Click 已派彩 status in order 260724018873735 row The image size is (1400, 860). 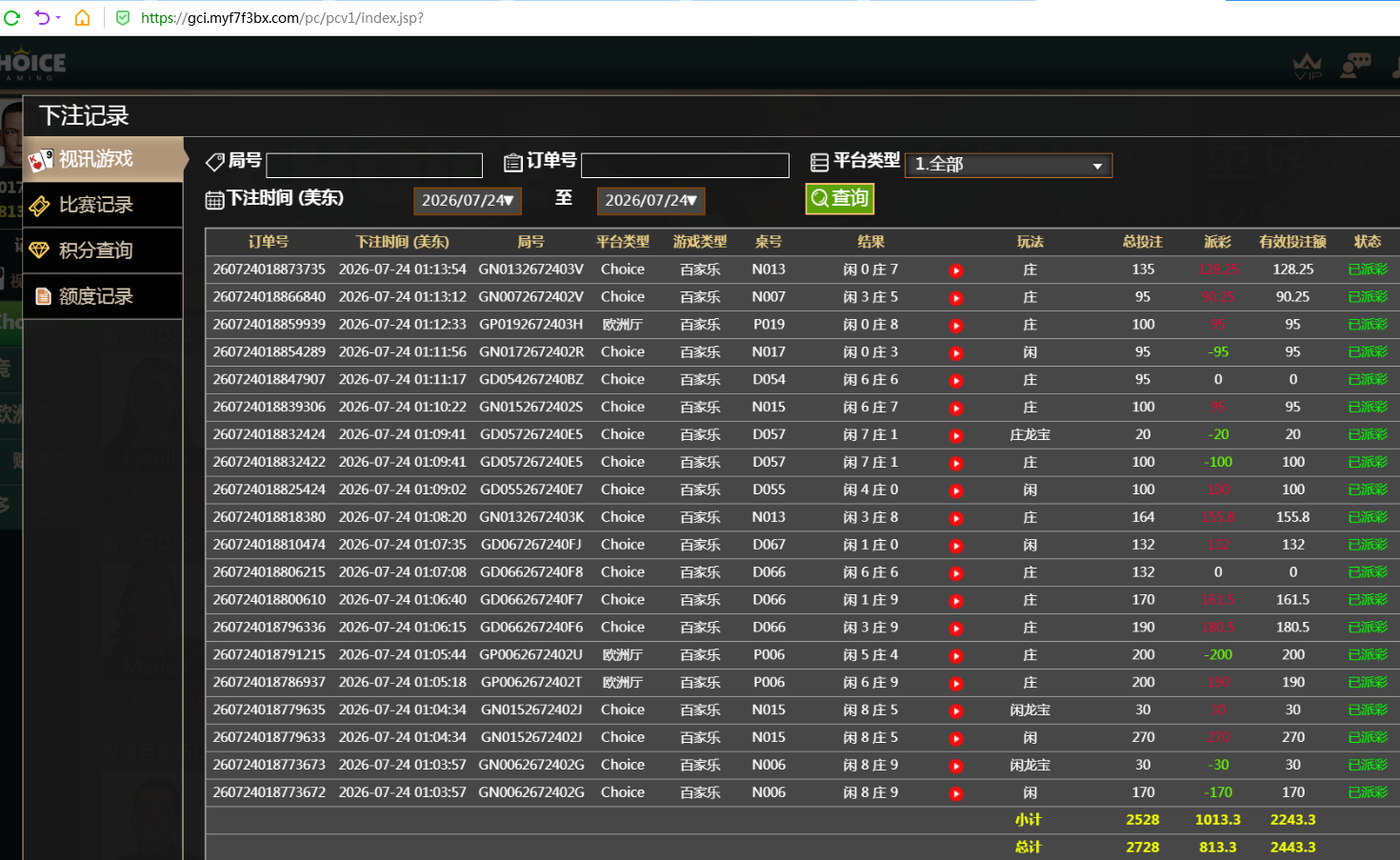(1368, 270)
